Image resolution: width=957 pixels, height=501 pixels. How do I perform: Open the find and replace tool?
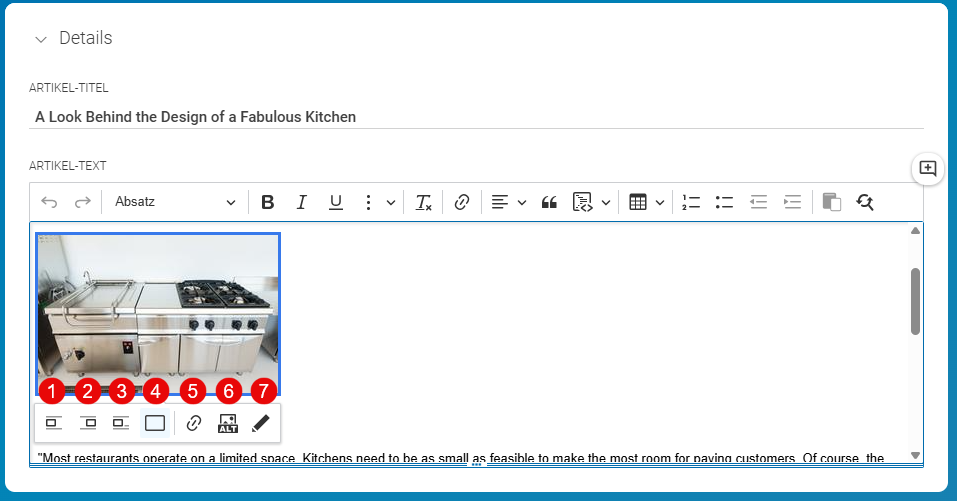tap(865, 202)
